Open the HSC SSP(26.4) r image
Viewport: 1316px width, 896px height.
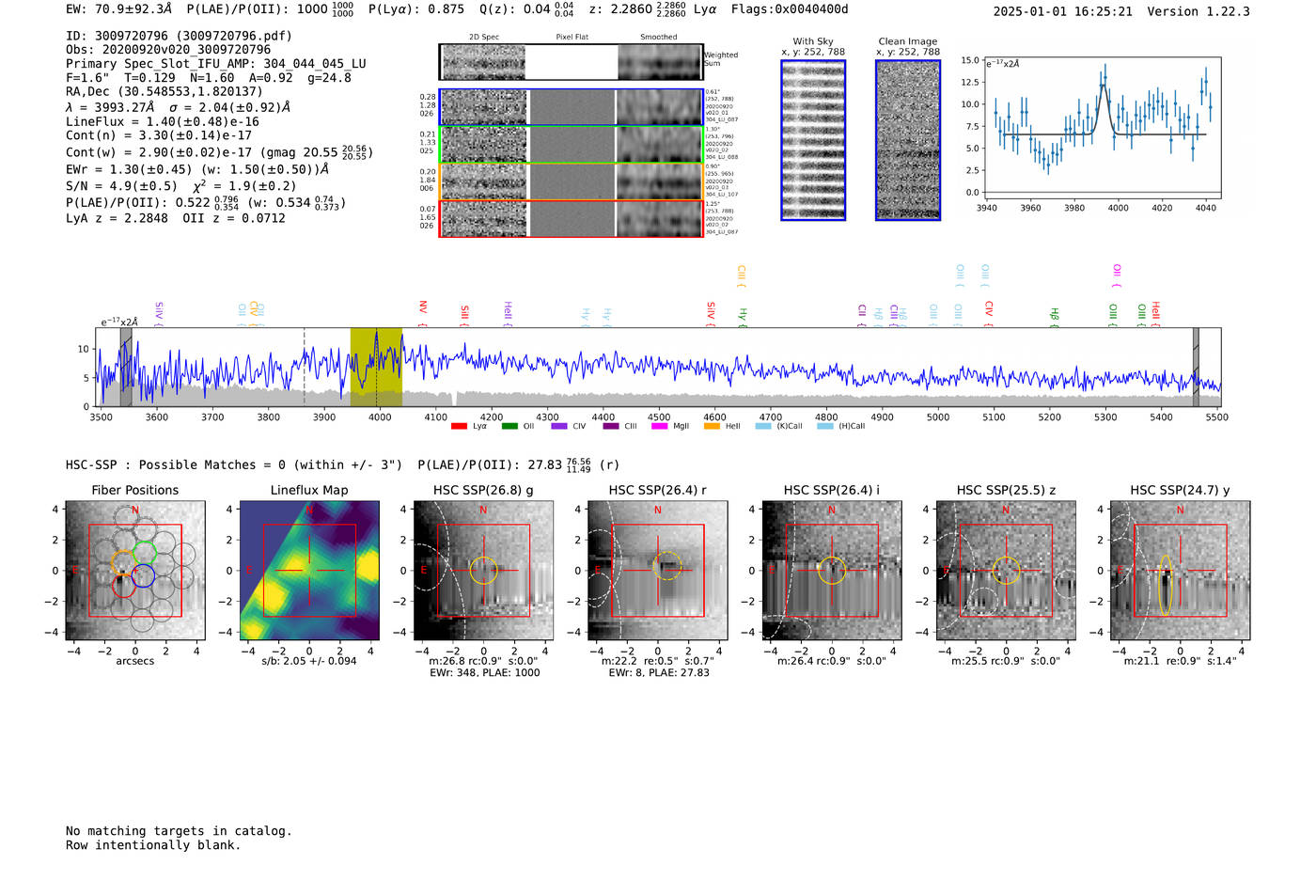coord(657,571)
